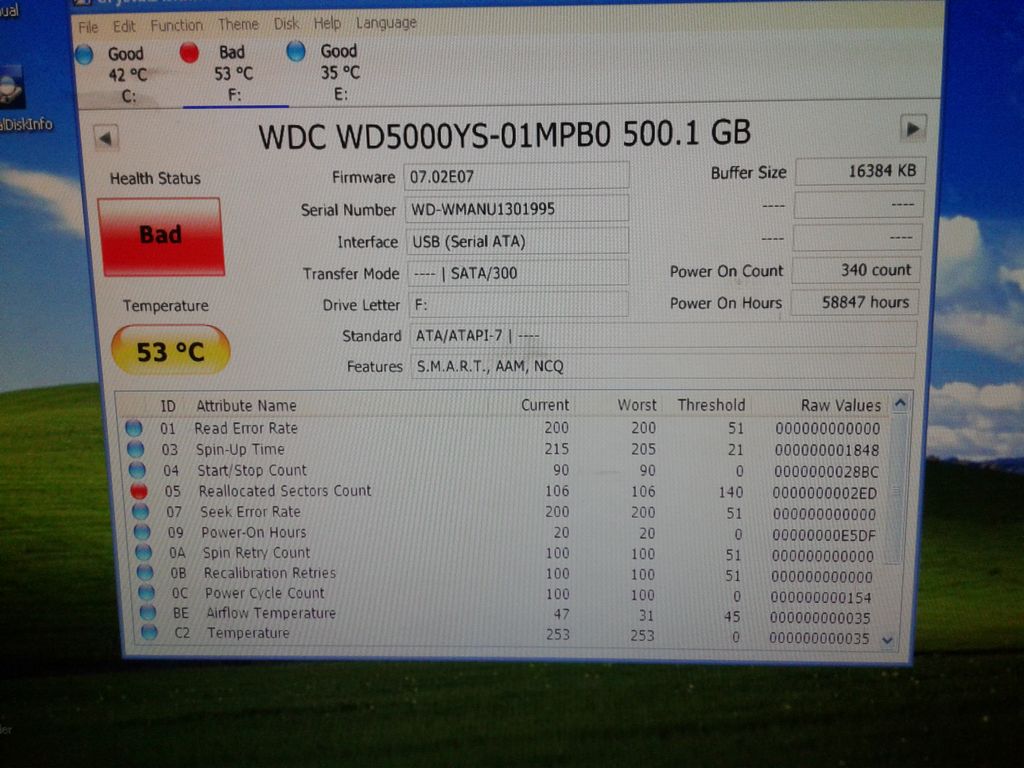Select the Read Error Rate attribute name
This screenshot has height=768, width=1024.
(246, 428)
